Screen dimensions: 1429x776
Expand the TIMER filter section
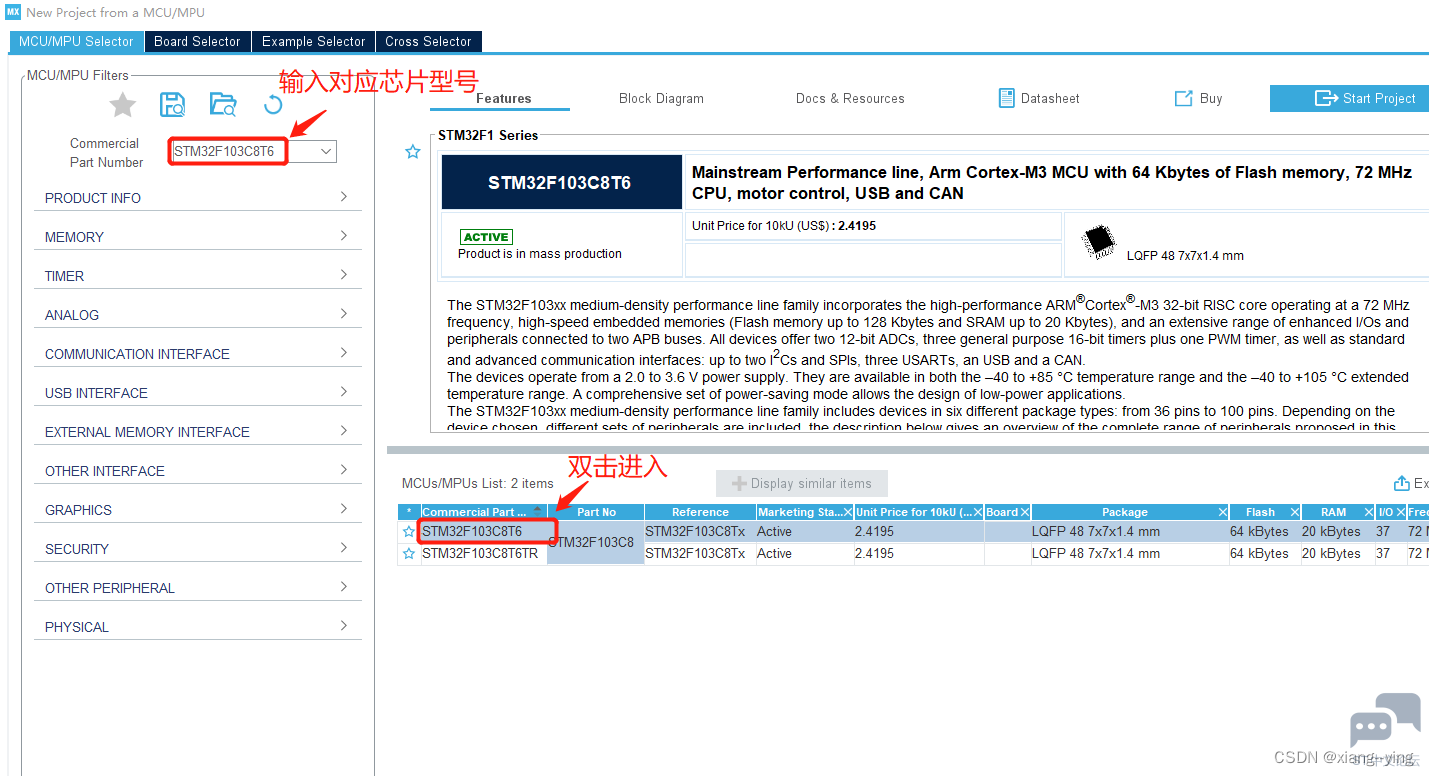point(197,276)
